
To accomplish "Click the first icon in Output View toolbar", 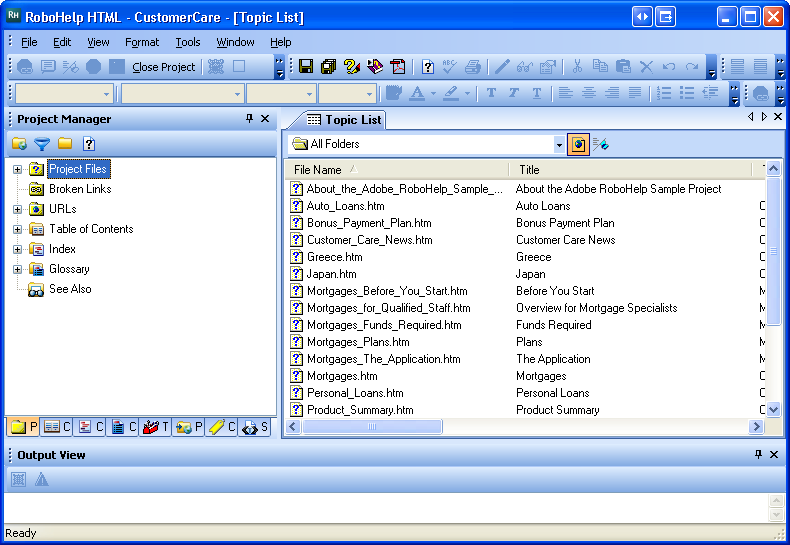I will click(x=19, y=480).
